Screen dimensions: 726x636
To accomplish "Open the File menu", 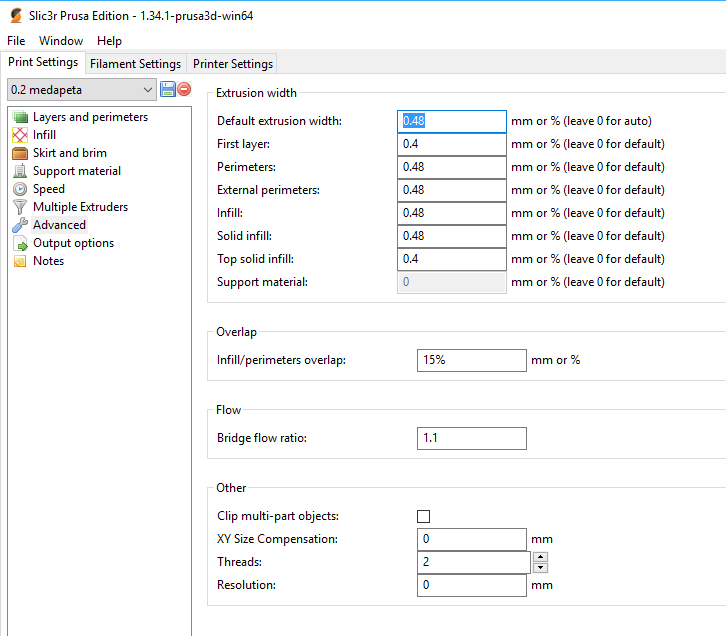I will pos(16,41).
